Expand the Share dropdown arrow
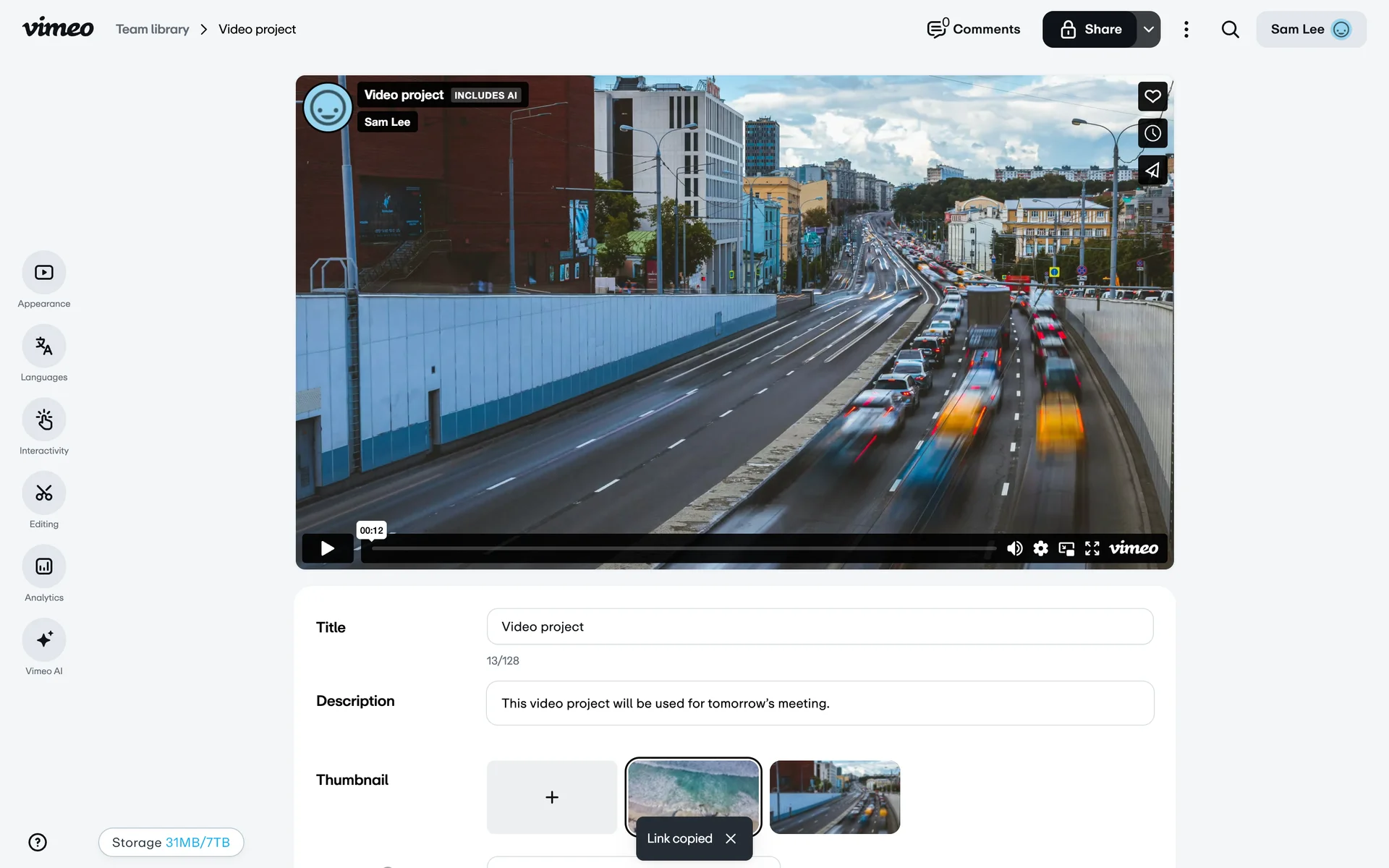1389x868 pixels. [x=1149, y=30]
